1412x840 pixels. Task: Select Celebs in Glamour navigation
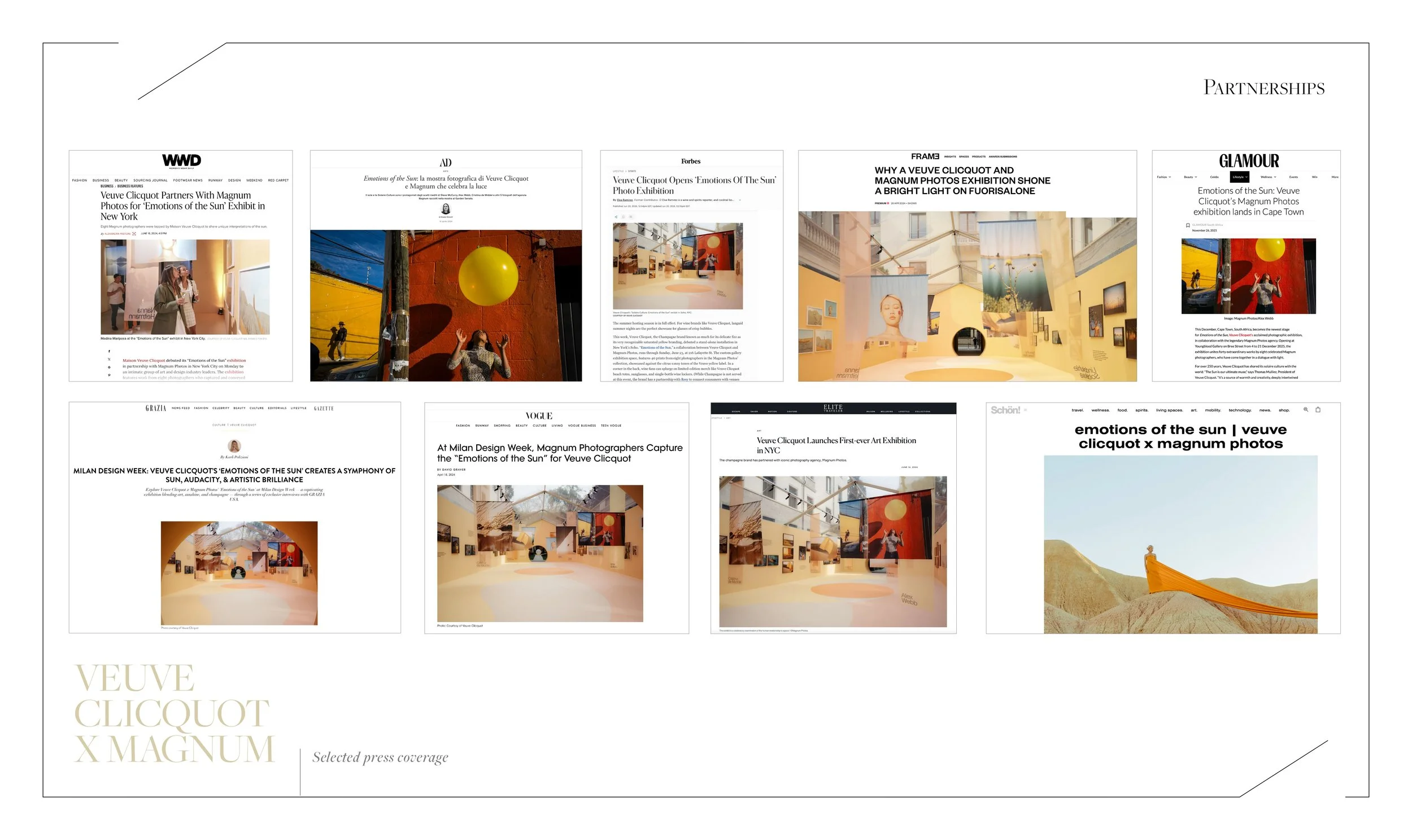1214,177
